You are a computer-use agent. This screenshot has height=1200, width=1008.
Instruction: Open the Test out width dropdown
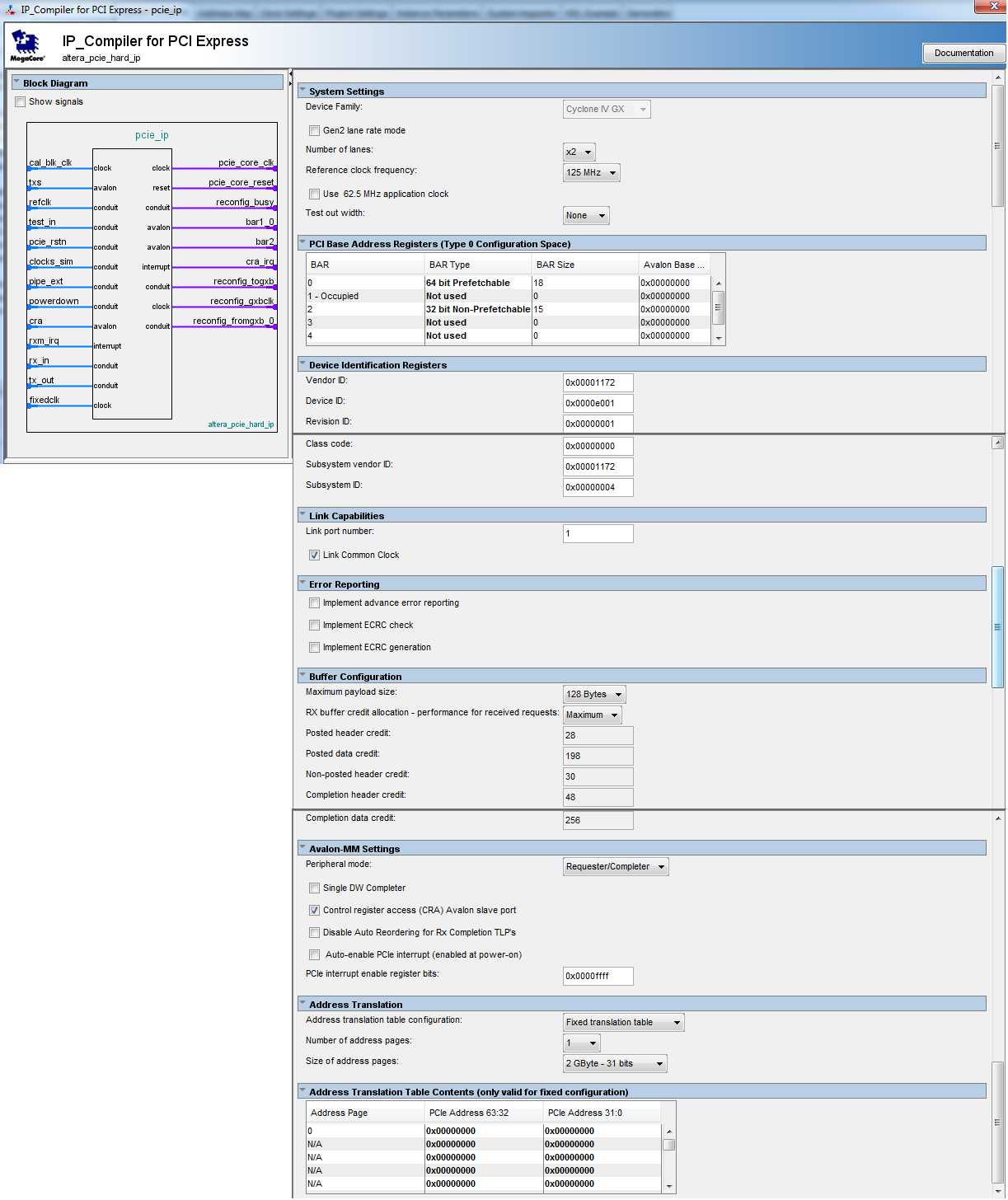click(586, 216)
